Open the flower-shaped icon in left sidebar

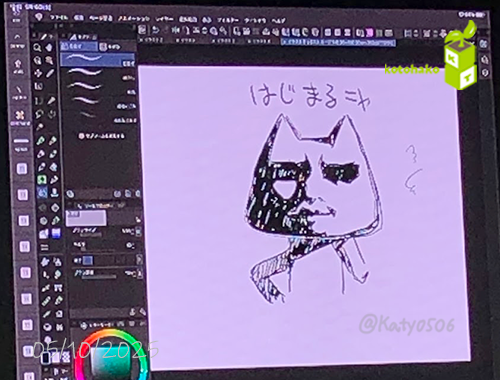[x=20, y=117]
